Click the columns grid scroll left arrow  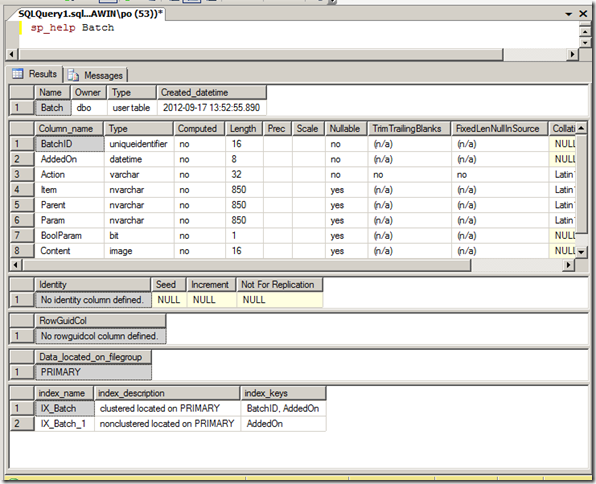(x=16, y=265)
